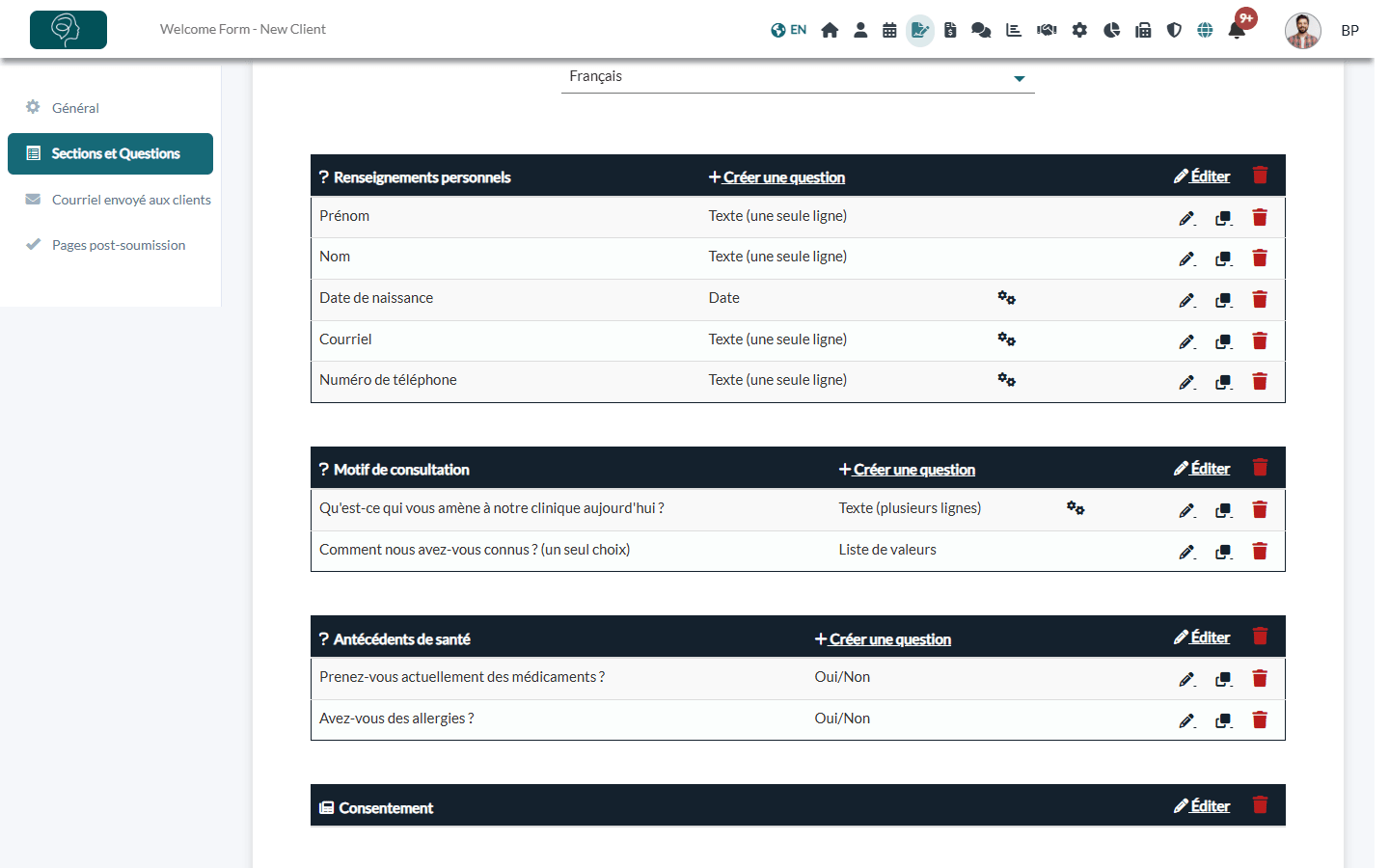
Task: Open gears icon for Qu'est-ce qui vous amène
Action: pyautogui.click(x=1076, y=508)
